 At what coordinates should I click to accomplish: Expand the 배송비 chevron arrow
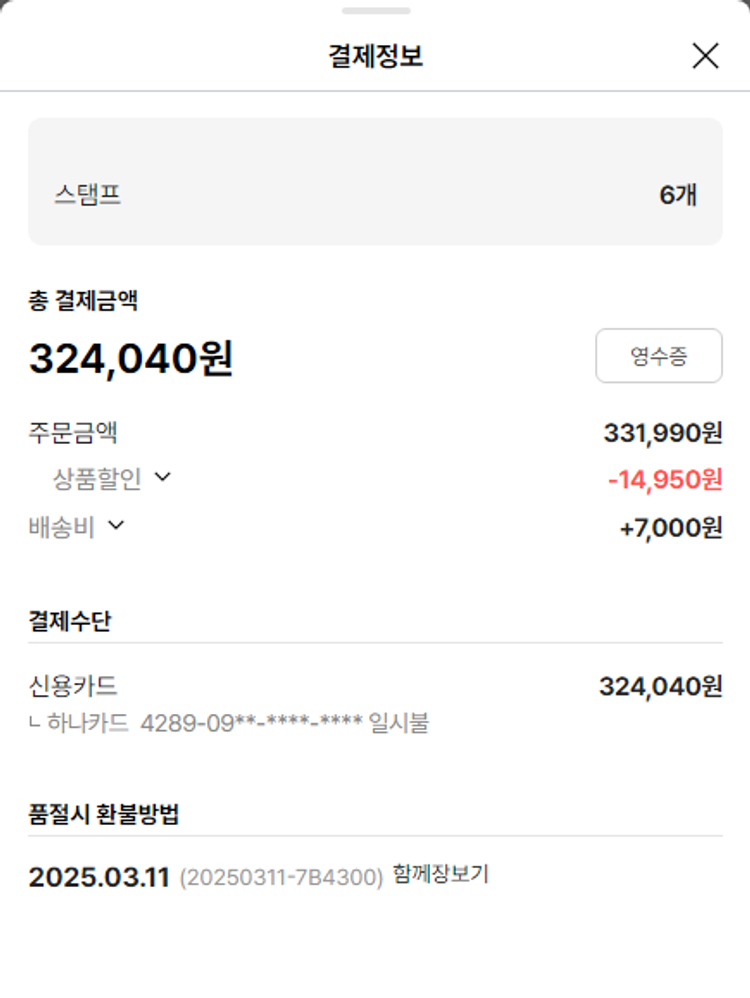point(116,525)
